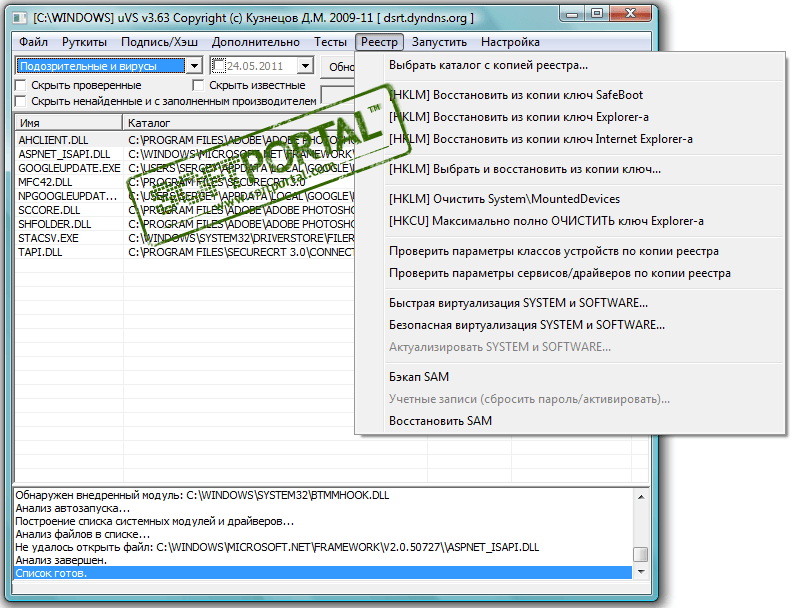Image resolution: width=792 pixels, height=608 pixels.
Task: Select HKCU ОЧИСТИТЬ ключ Explorer-а entry
Action: pos(546,221)
